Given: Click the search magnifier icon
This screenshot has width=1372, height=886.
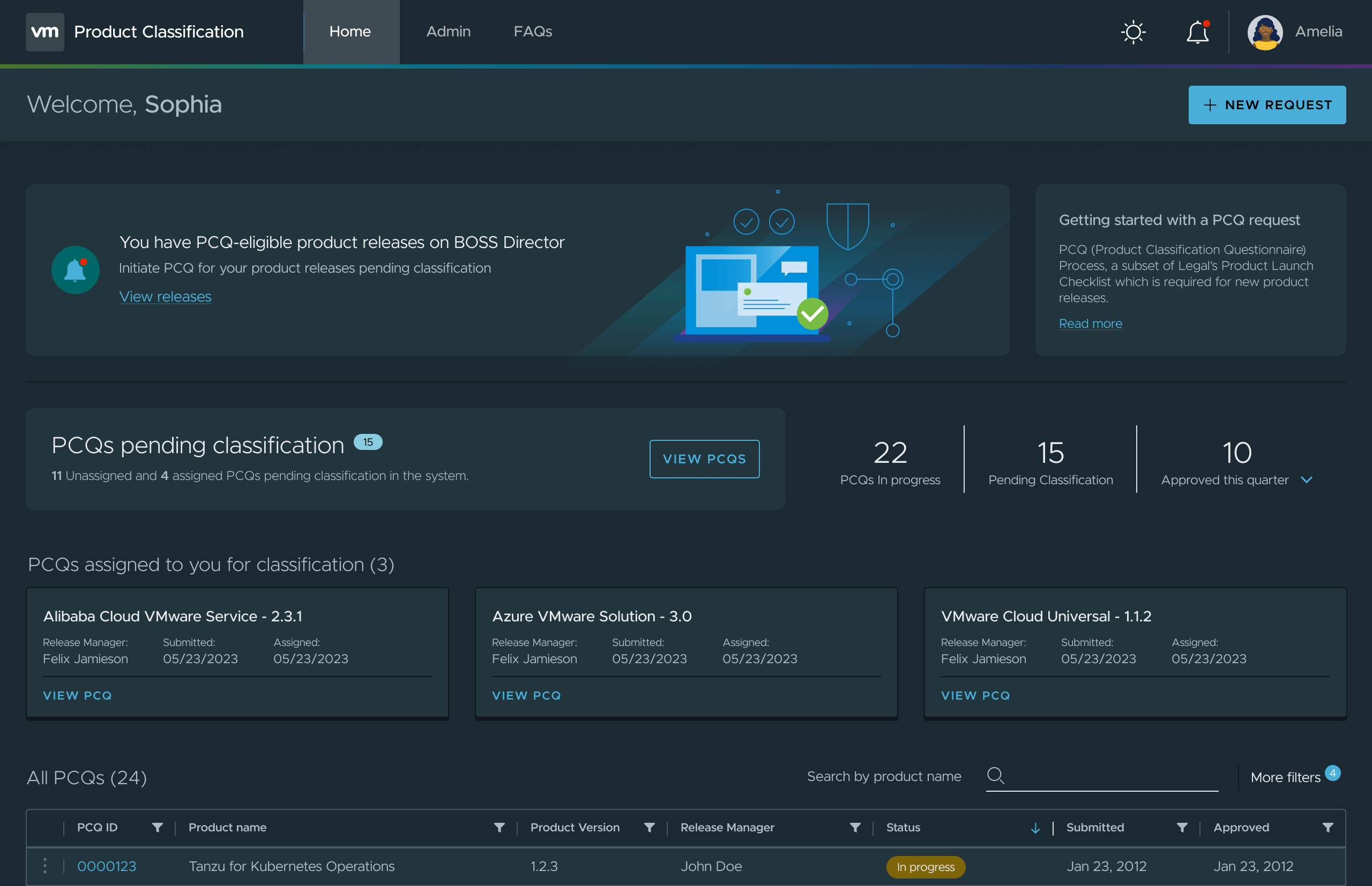Looking at the screenshot, I should [x=996, y=776].
